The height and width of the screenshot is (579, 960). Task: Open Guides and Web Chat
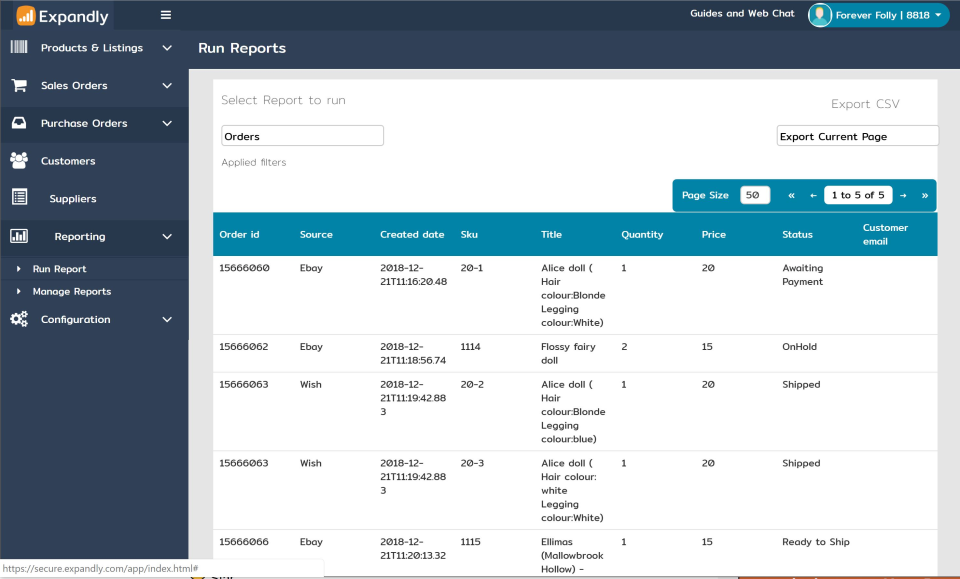741,14
